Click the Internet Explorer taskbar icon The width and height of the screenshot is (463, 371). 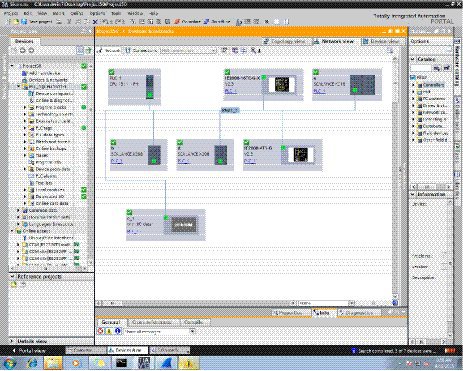pyautogui.click(x=32, y=363)
